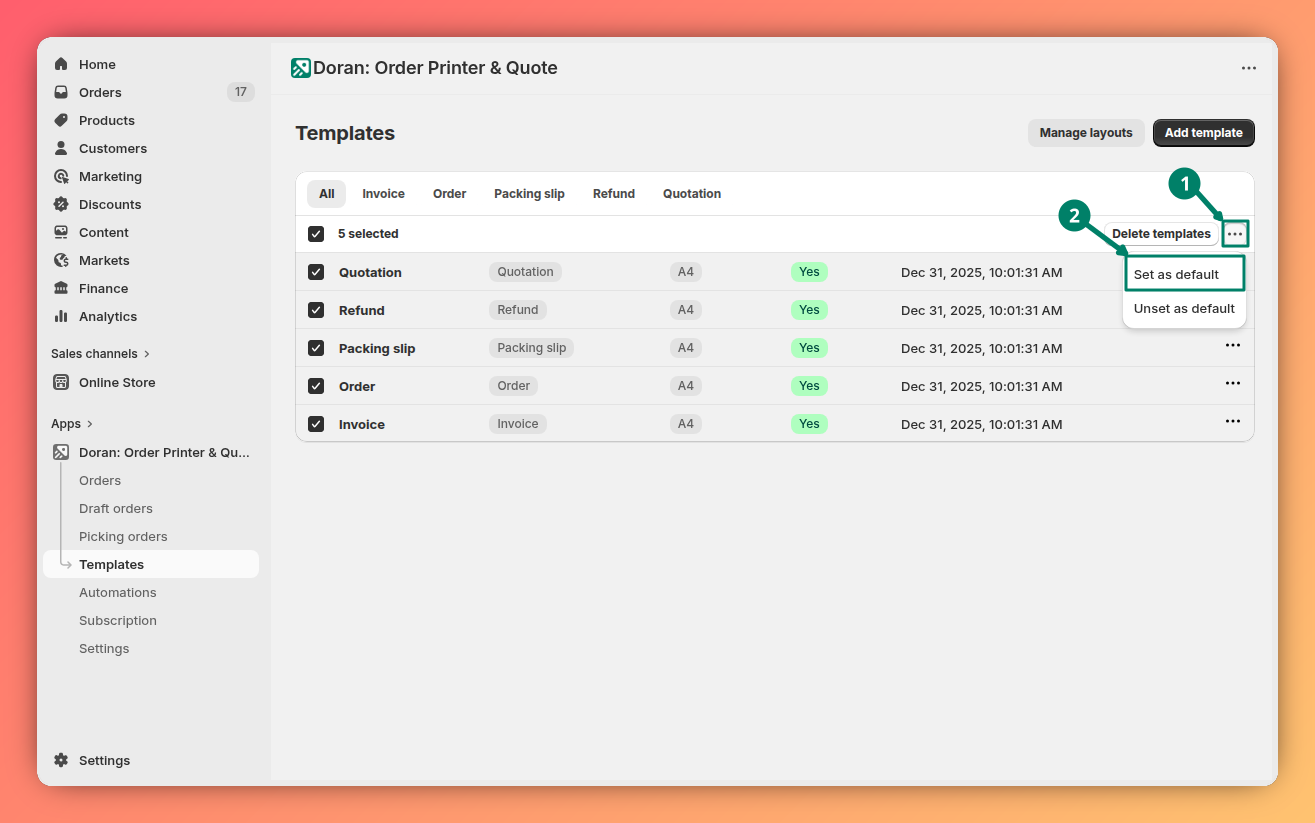Uncheck the Order template checkbox
Image resolution: width=1315 pixels, height=823 pixels.
[316, 386]
